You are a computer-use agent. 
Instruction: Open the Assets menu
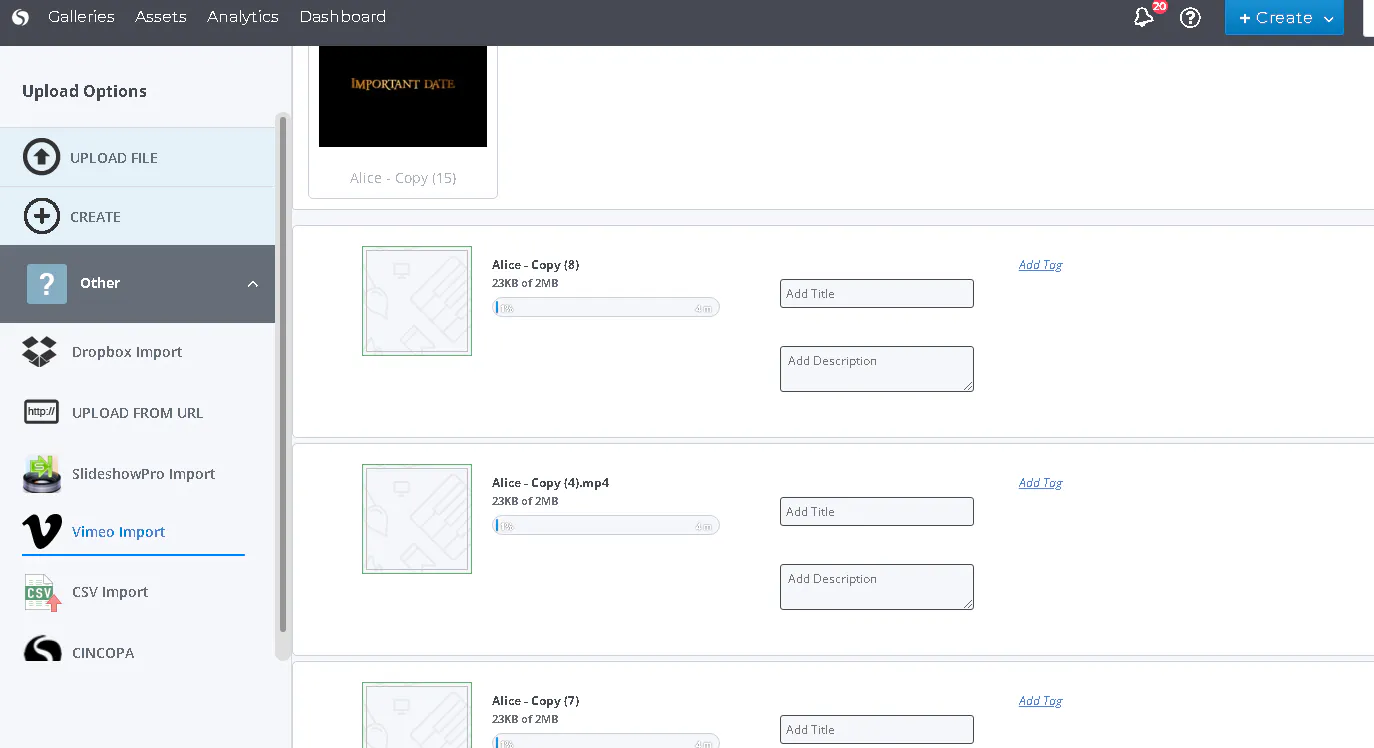(x=161, y=17)
